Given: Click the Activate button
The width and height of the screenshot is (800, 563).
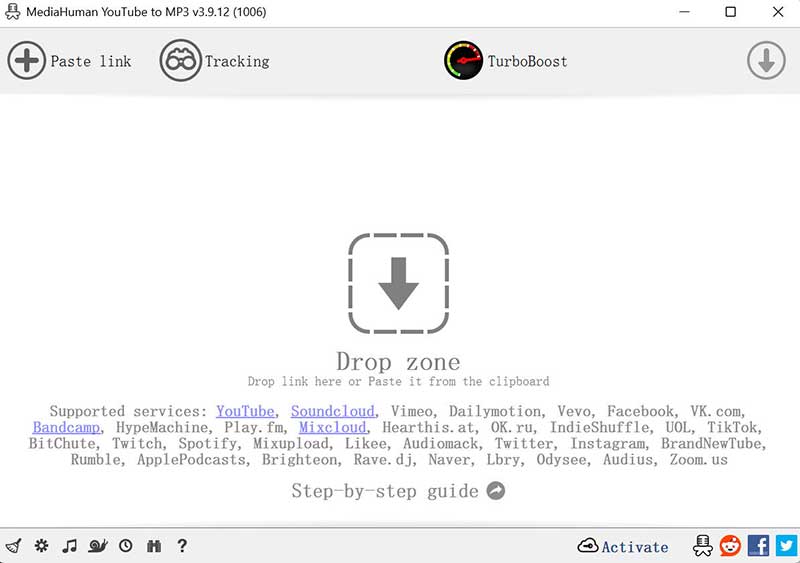Looking at the screenshot, I should click(x=623, y=547).
